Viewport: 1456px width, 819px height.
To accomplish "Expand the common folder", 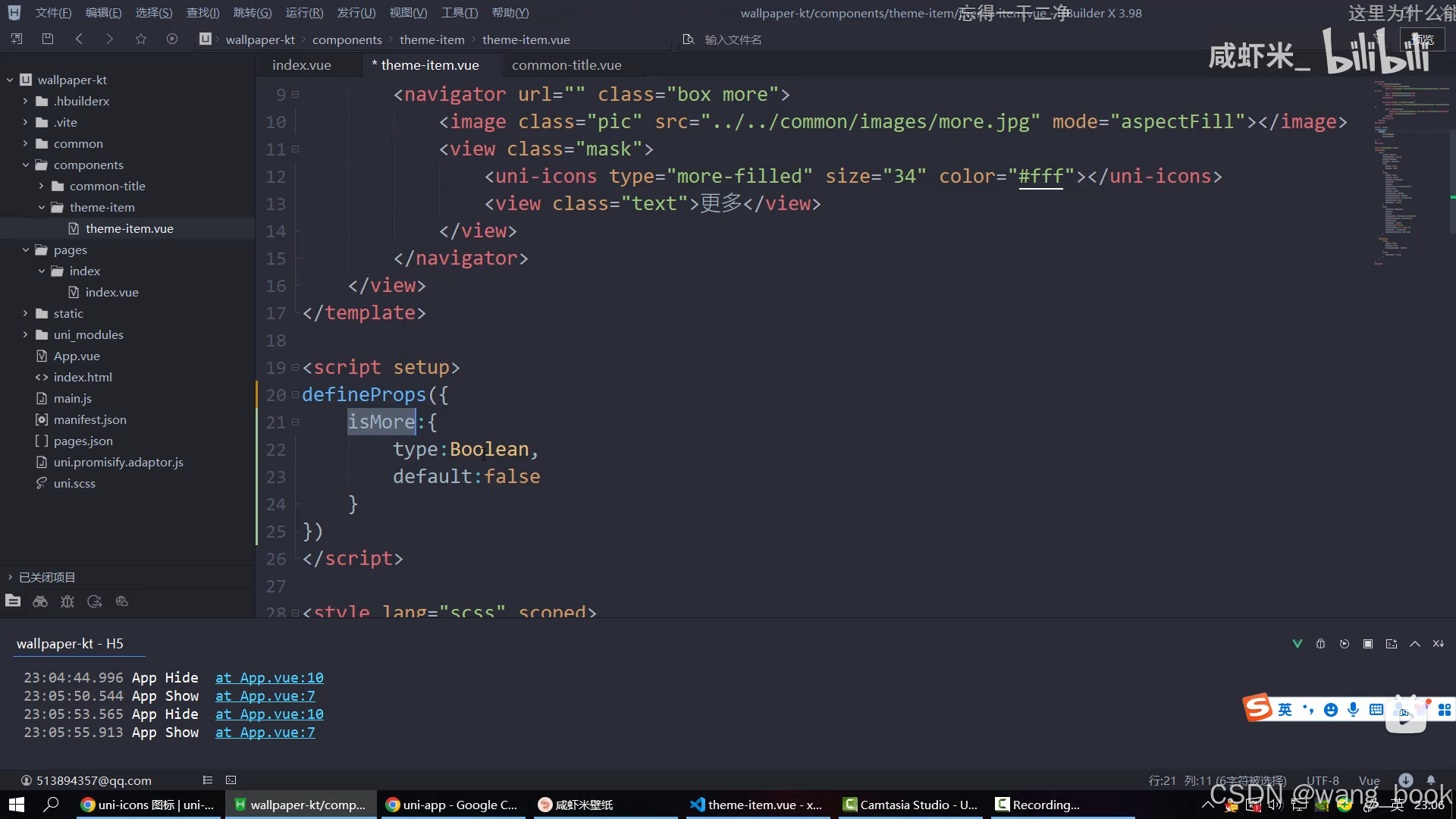I will pyautogui.click(x=26, y=143).
